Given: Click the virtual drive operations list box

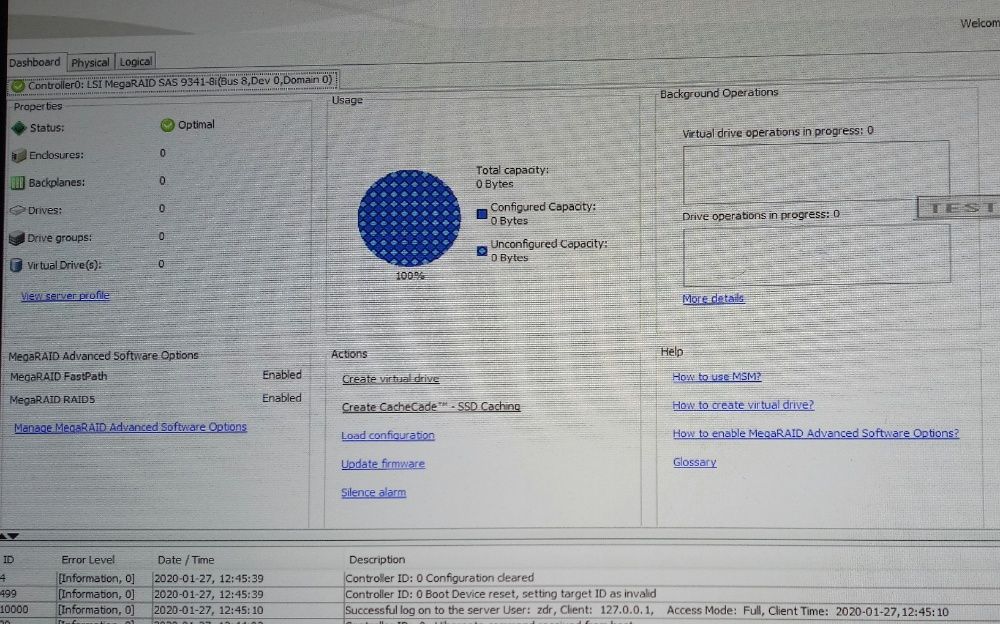Looking at the screenshot, I should (x=816, y=172).
